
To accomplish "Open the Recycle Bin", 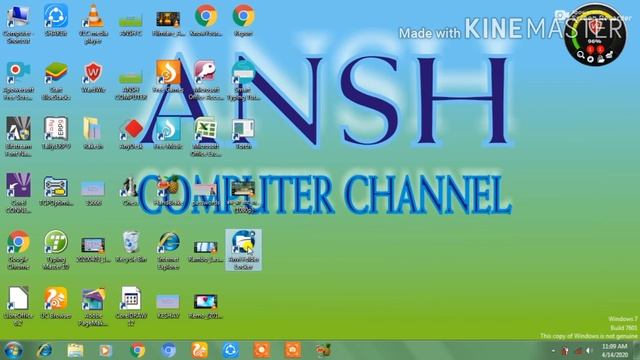I will click(x=131, y=247).
